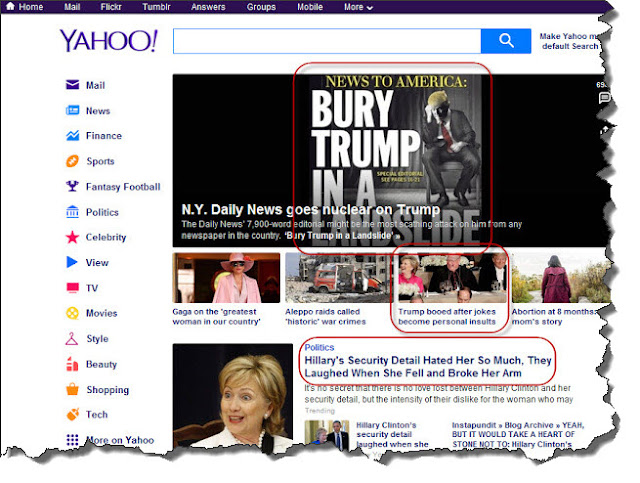Open Trump booed after jokes story link
Screen dimensions: 640x483
[x=447, y=316]
